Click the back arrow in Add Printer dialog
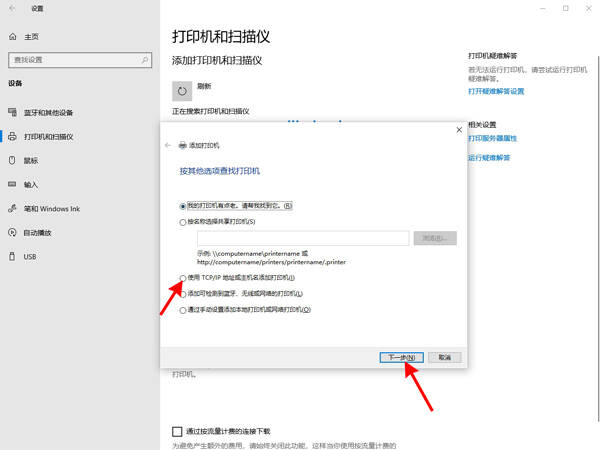This screenshot has width=600, height=450. click(168, 145)
